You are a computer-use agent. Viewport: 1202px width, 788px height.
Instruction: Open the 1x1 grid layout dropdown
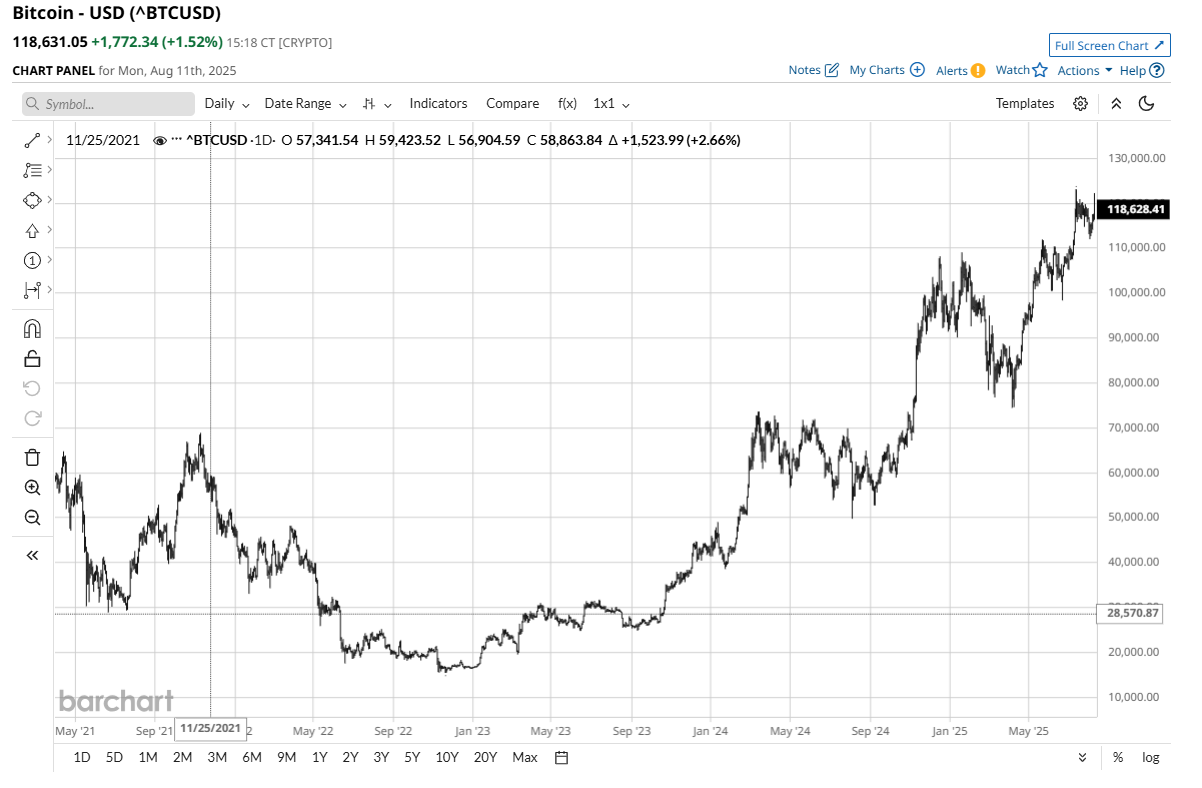pyautogui.click(x=612, y=104)
